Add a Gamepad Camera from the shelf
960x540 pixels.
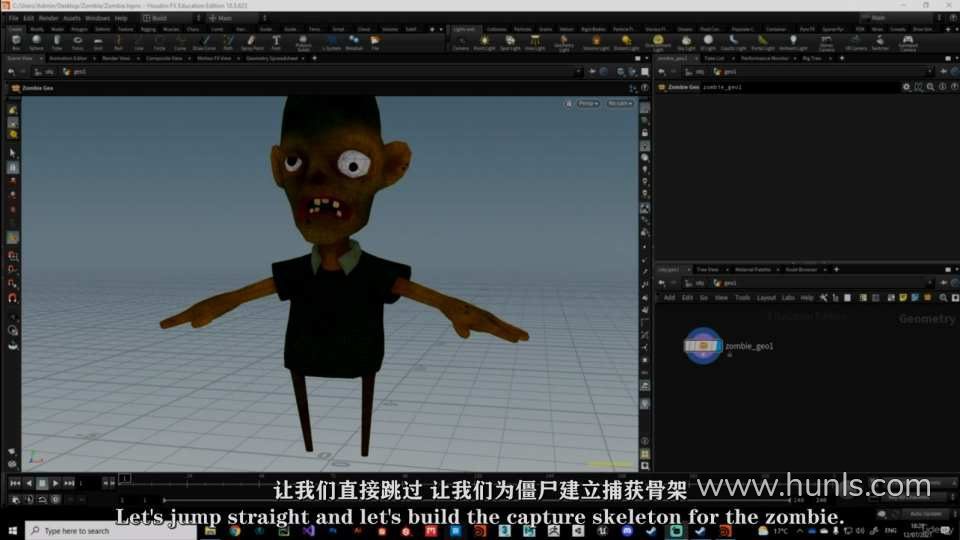pos(908,42)
